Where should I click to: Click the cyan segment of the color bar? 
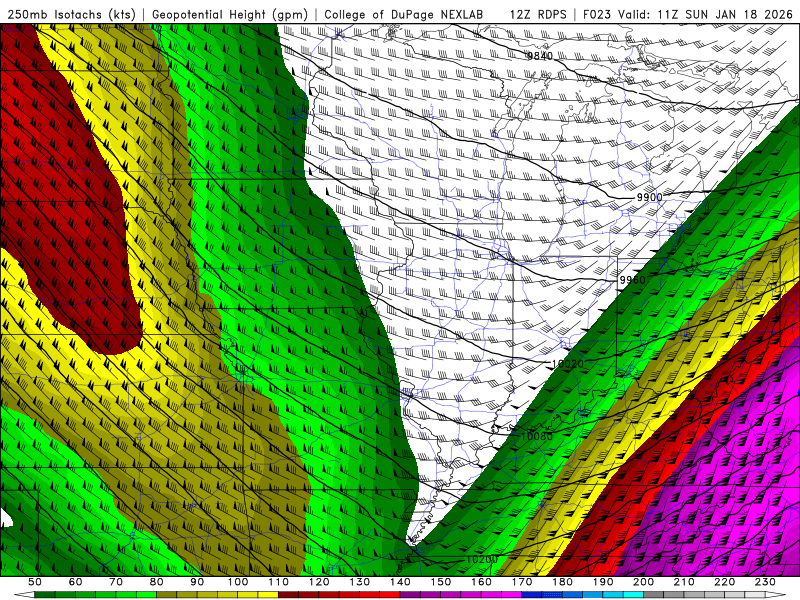(x=634, y=595)
